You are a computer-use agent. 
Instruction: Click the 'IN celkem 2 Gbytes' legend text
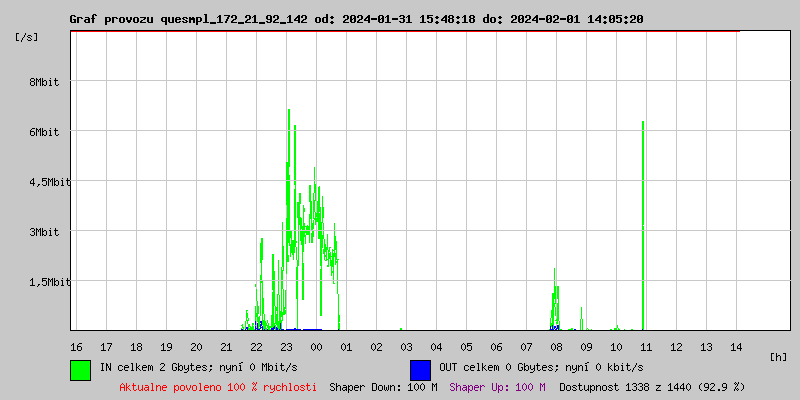198,367
